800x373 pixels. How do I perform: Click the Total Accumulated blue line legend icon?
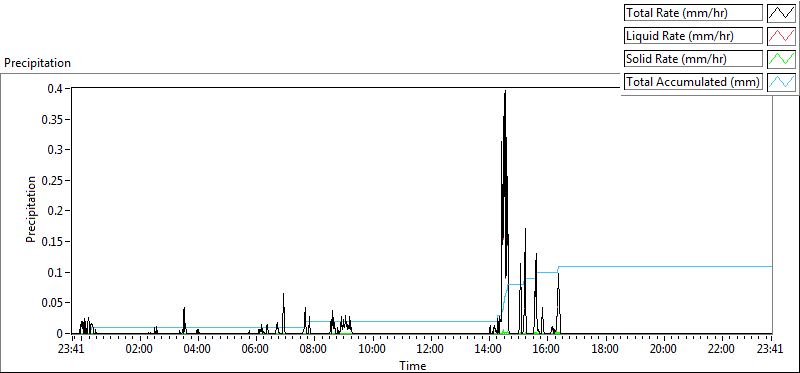781,82
